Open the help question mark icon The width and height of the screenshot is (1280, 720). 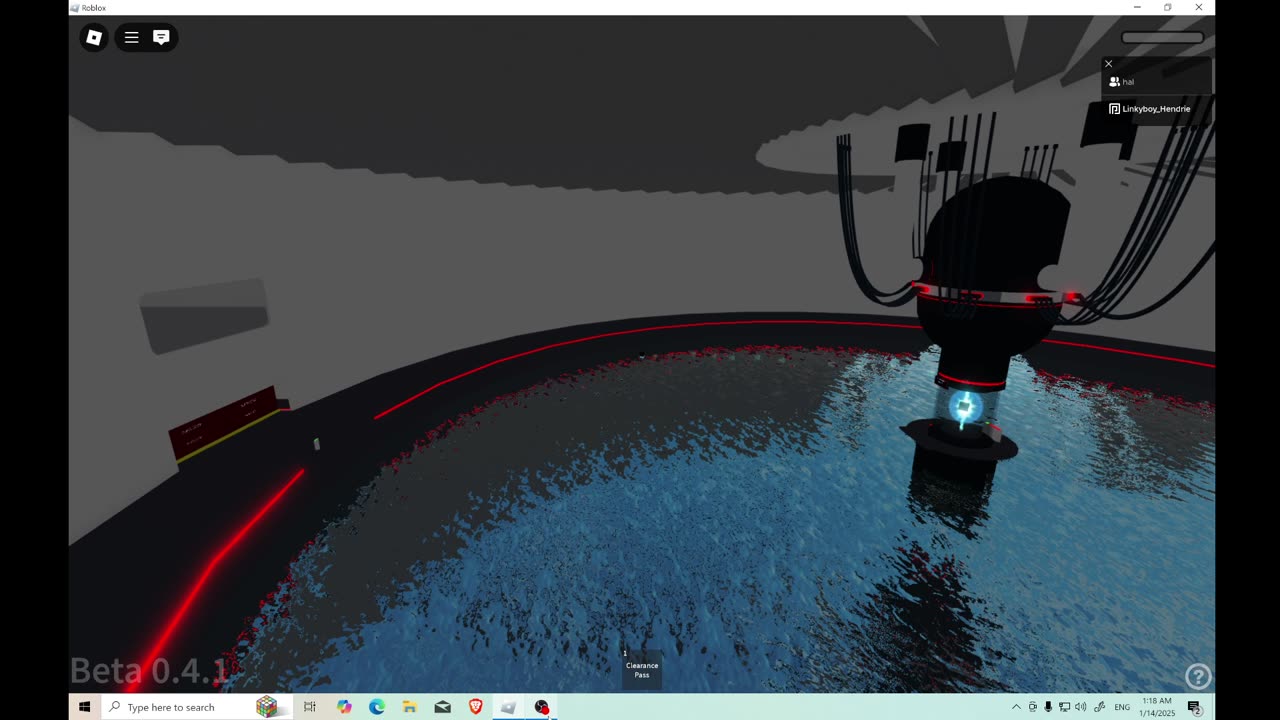[1197, 677]
